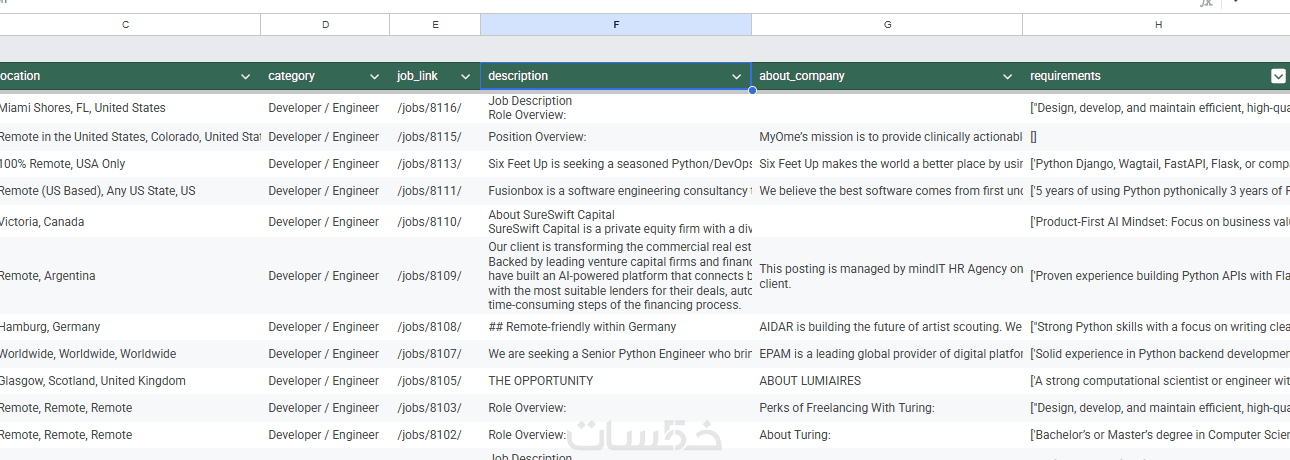1290x460 pixels.
Task: Select the 'Bachelor's or Master's degree' requirements cell
Action: 1157,435
